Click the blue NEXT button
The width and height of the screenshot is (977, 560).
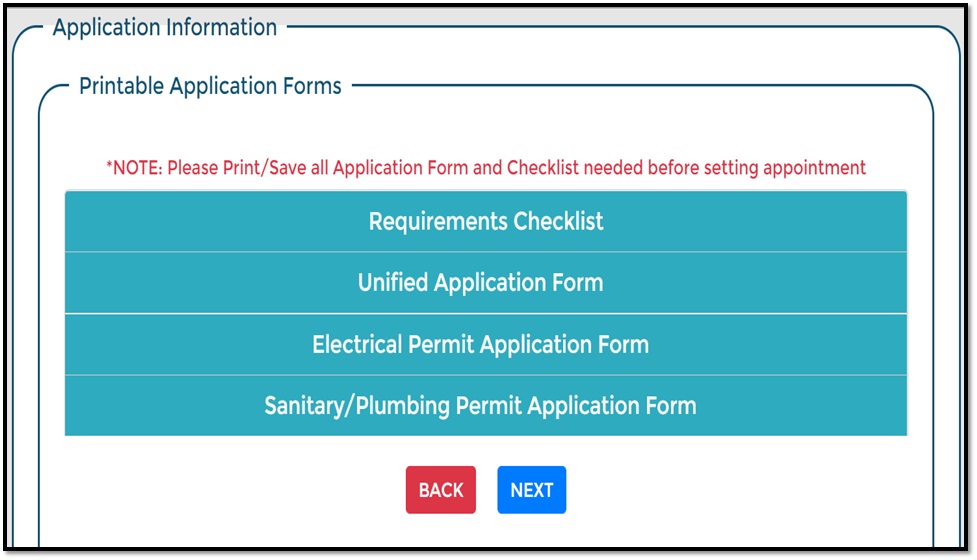tap(532, 490)
